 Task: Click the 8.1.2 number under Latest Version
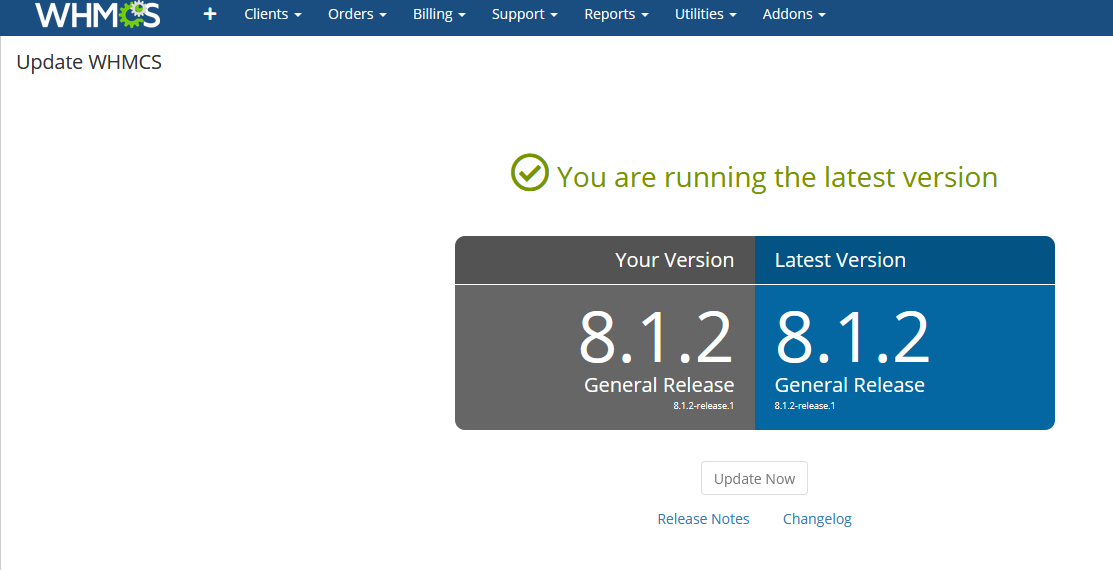(852, 338)
